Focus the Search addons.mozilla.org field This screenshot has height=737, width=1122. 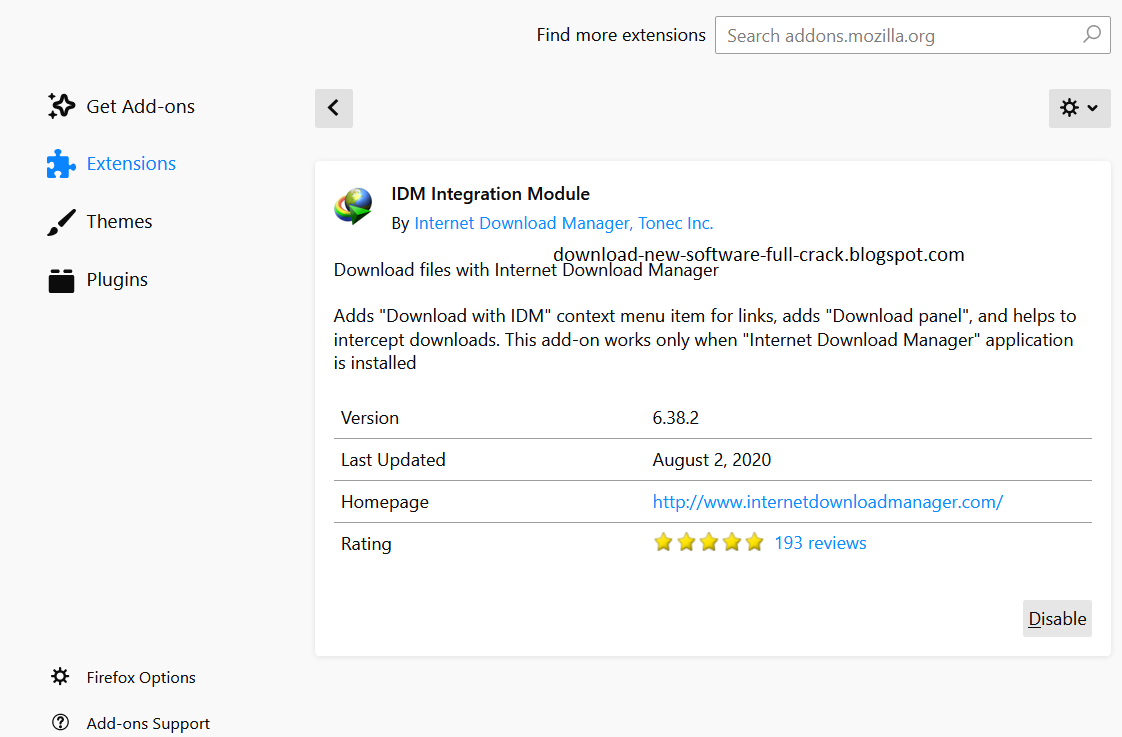[912, 35]
